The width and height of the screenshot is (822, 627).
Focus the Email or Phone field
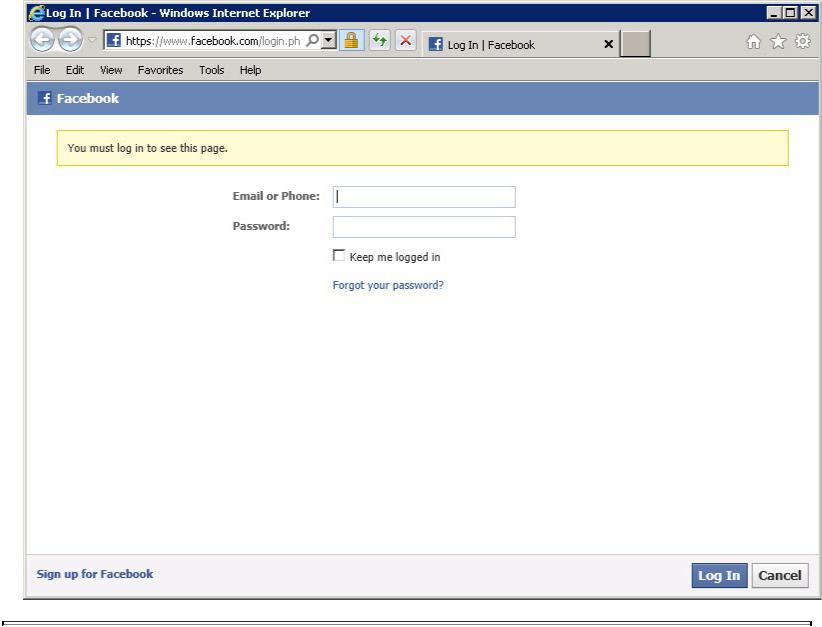point(424,197)
